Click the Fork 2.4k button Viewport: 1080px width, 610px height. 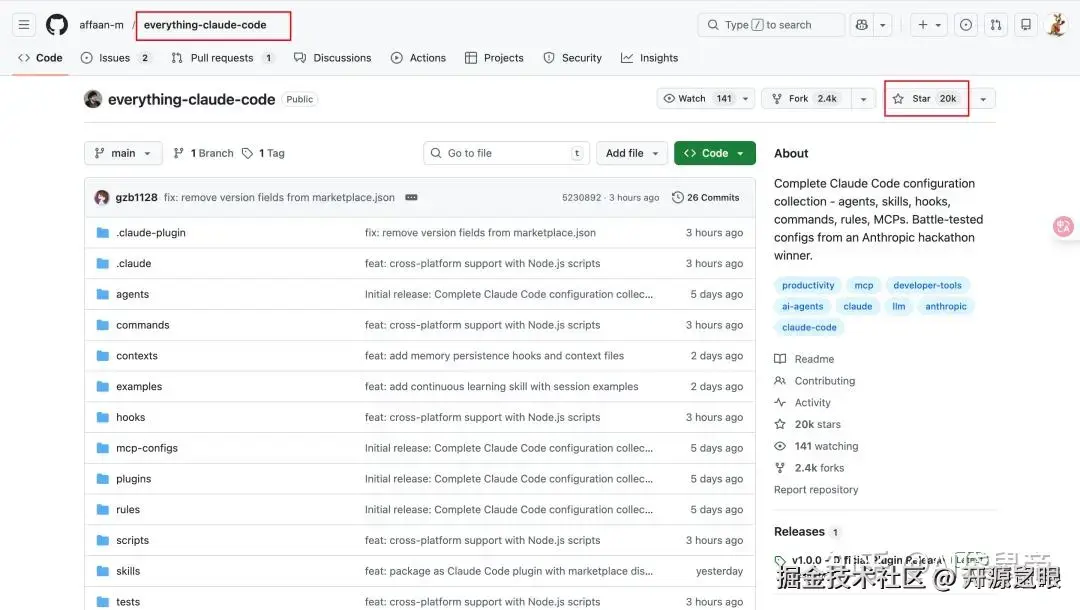[807, 98]
